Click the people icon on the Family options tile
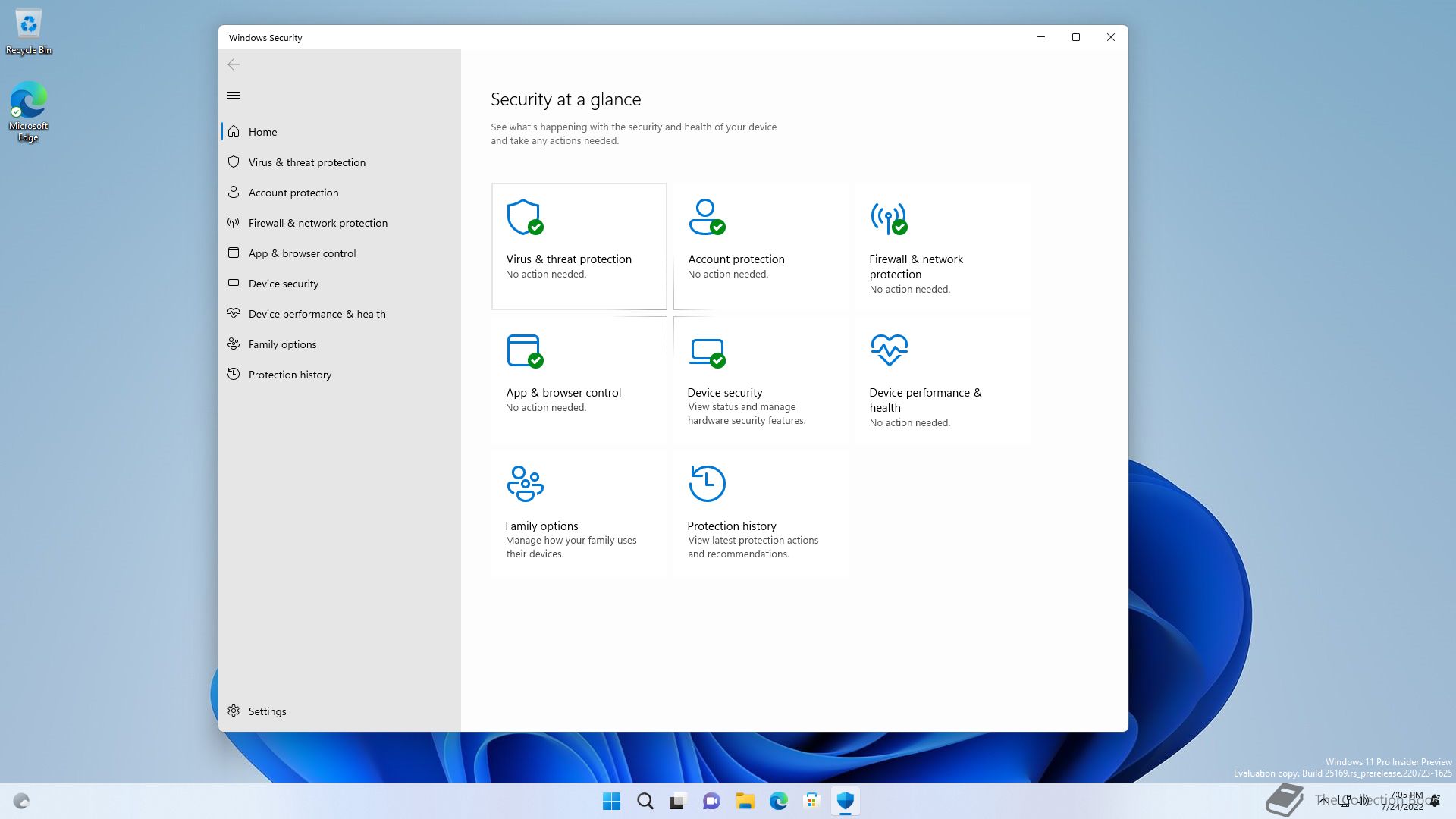 pos(525,484)
